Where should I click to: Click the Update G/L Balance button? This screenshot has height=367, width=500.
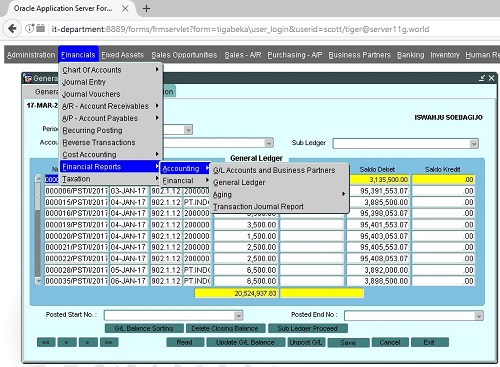[x=246, y=342]
